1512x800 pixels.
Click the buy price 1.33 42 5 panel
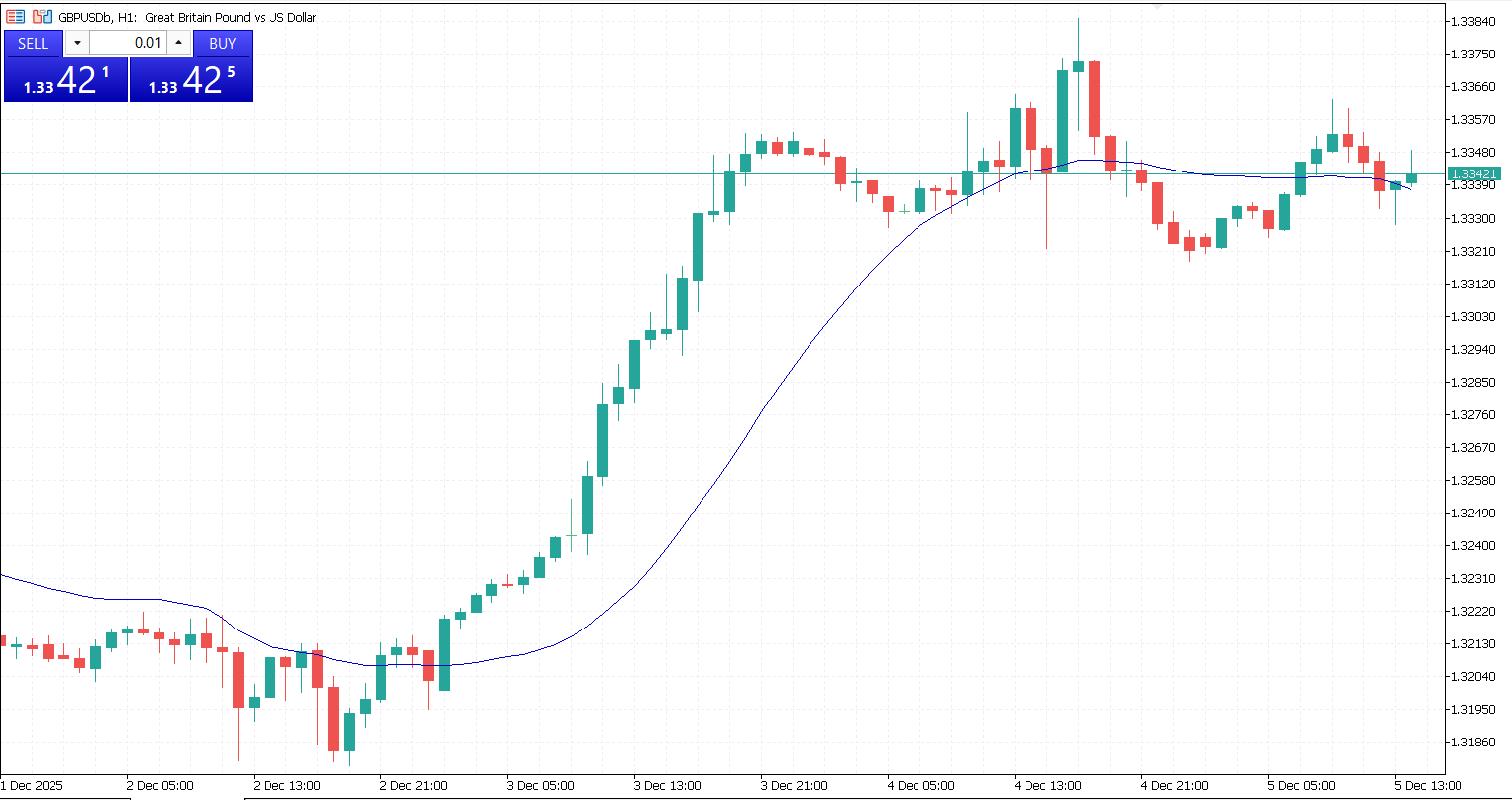point(191,79)
